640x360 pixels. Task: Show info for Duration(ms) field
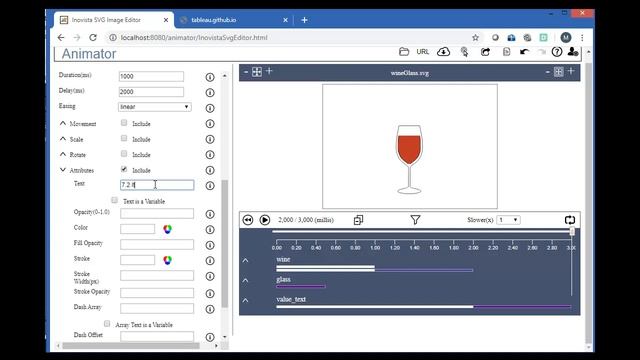(x=210, y=77)
